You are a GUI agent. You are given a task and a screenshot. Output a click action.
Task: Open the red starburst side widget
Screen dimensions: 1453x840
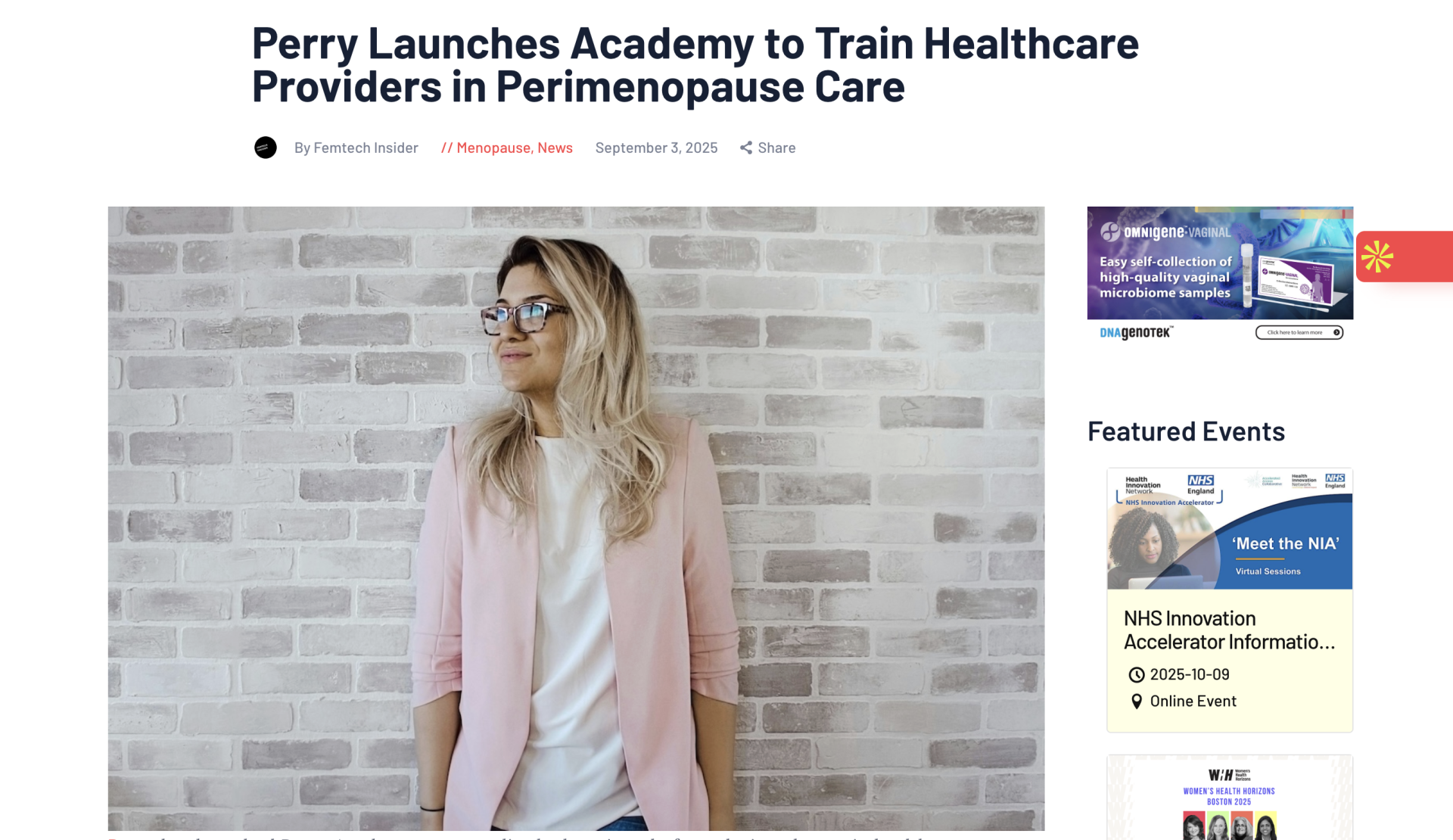1405,257
